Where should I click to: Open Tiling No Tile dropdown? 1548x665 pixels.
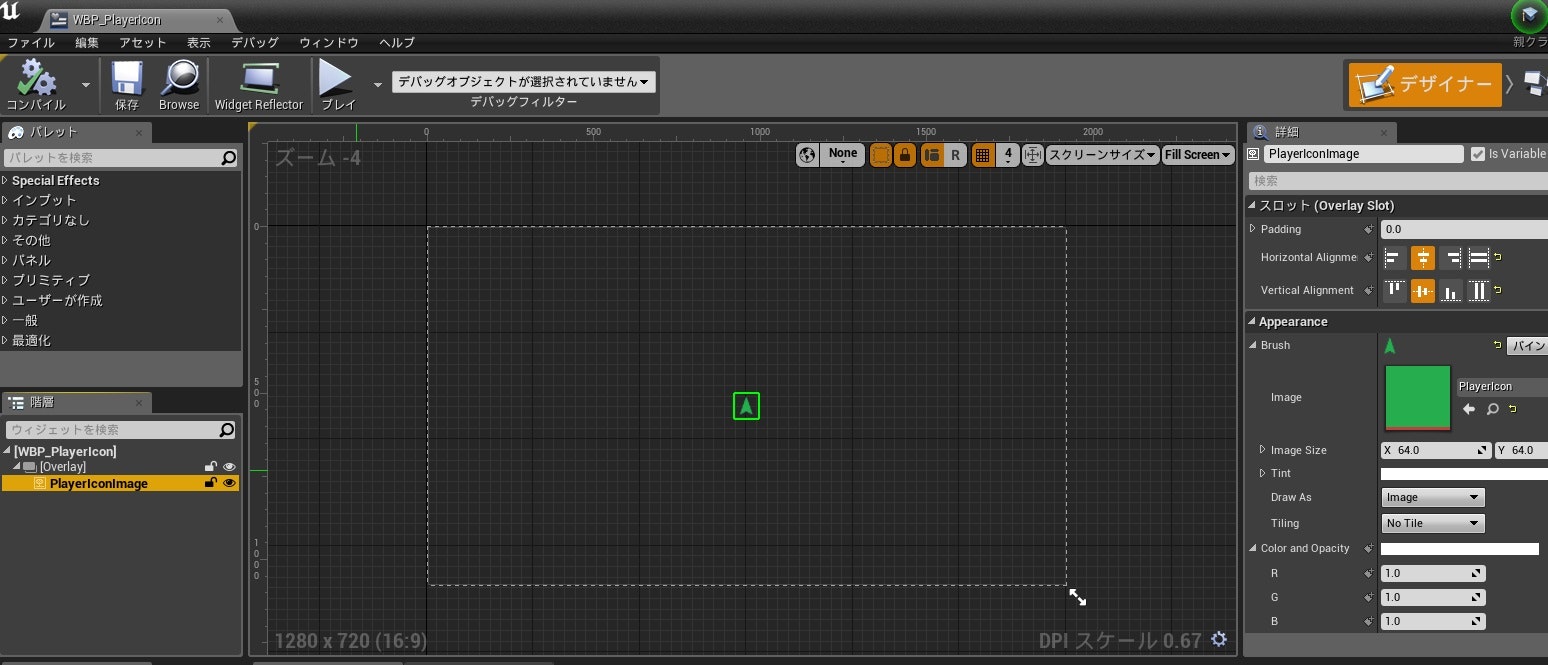tap(1433, 523)
